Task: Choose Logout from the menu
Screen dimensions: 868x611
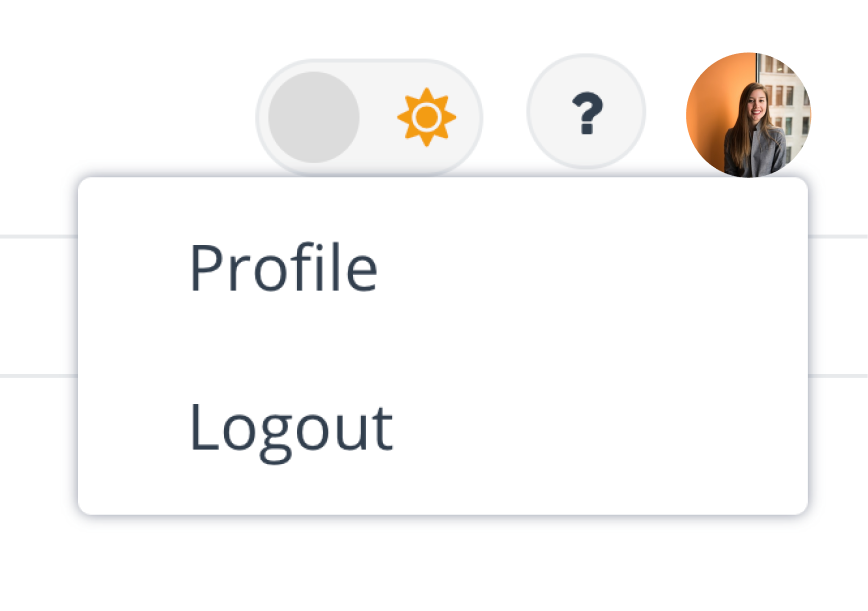Action: 290,428
